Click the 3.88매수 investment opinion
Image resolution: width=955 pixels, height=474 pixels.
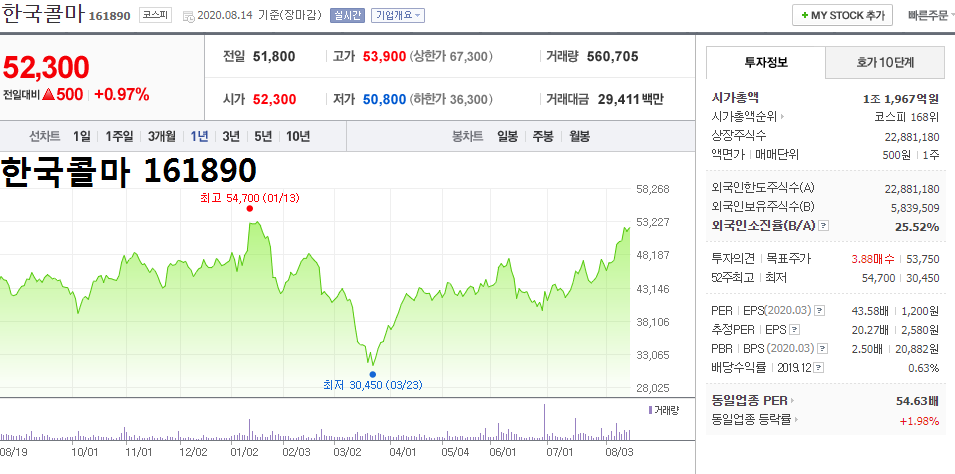click(x=873, y=259)
